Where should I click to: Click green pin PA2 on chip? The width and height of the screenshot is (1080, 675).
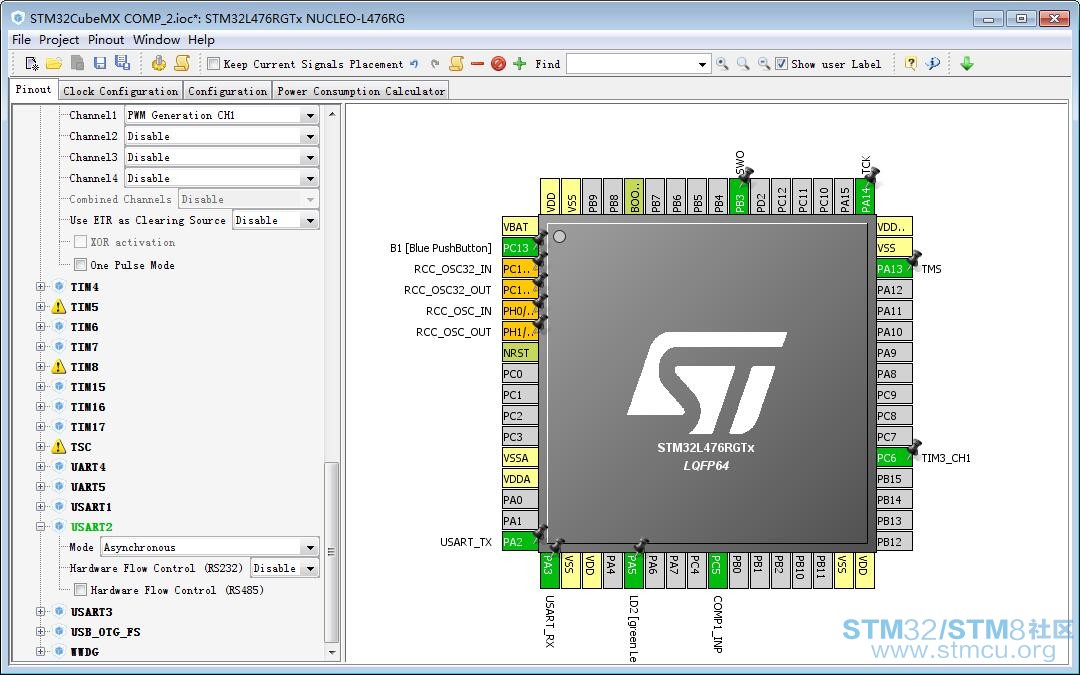519,541
